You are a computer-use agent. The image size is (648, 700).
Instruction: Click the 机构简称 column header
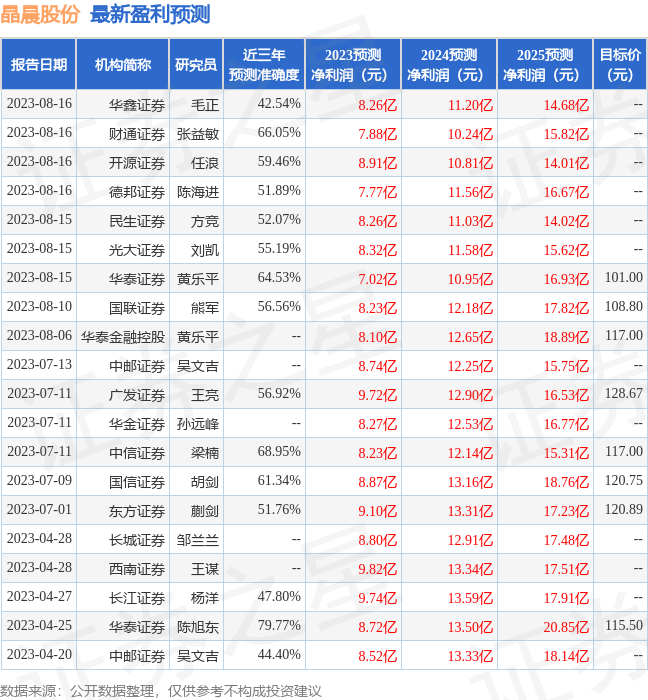pyautogui.click(x=123, y=65)
